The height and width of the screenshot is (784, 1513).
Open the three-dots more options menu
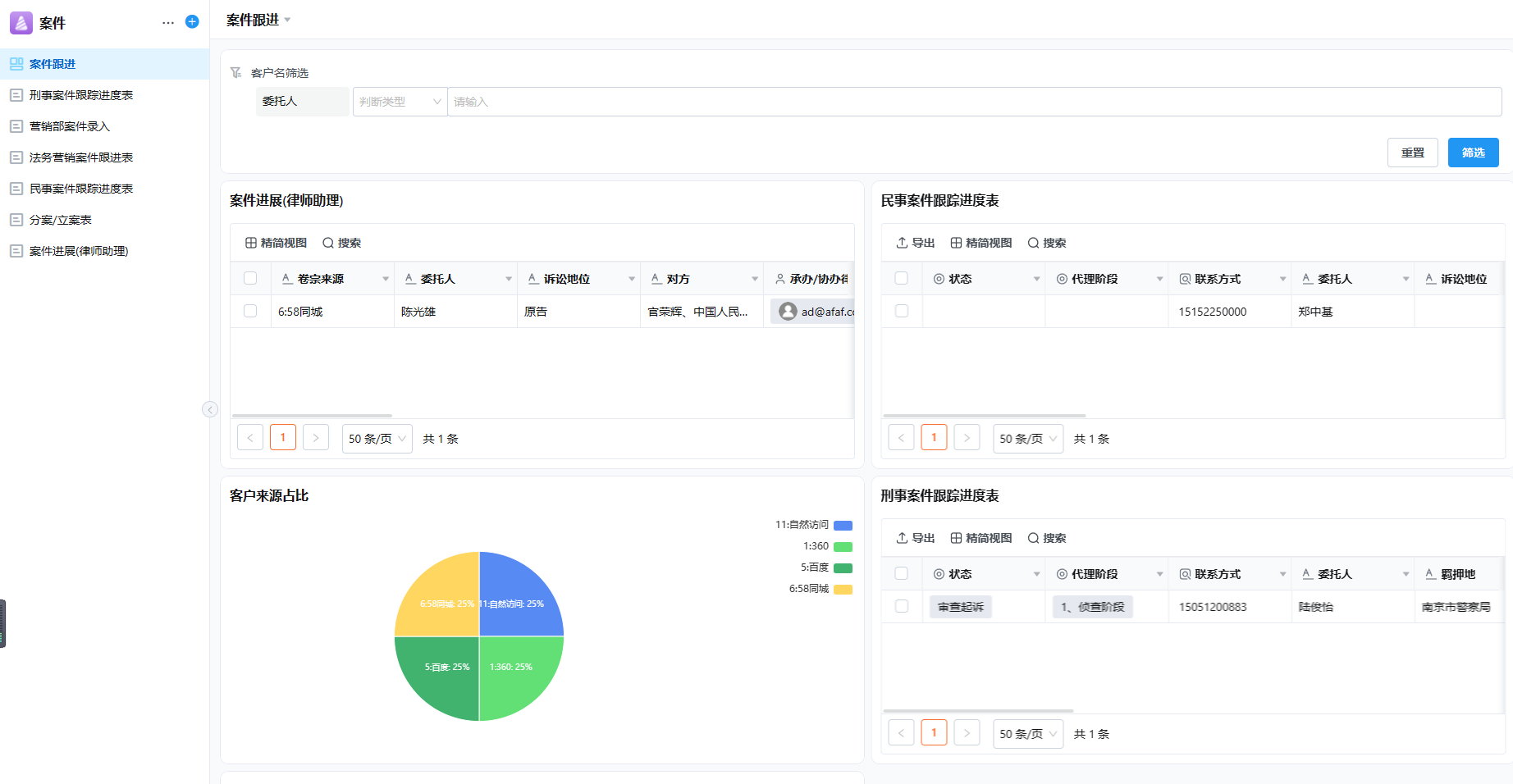[168, 22]
